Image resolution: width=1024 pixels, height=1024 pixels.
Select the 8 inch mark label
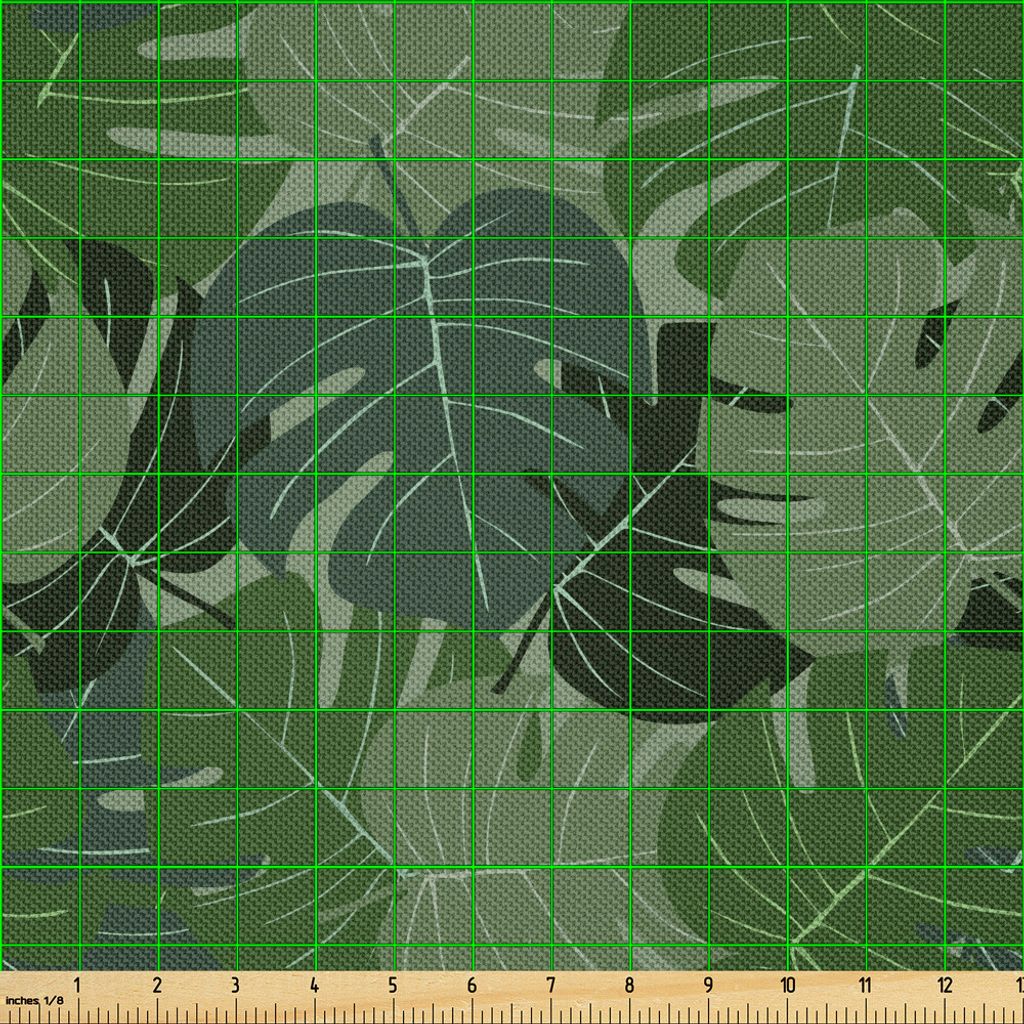point(628,987)
